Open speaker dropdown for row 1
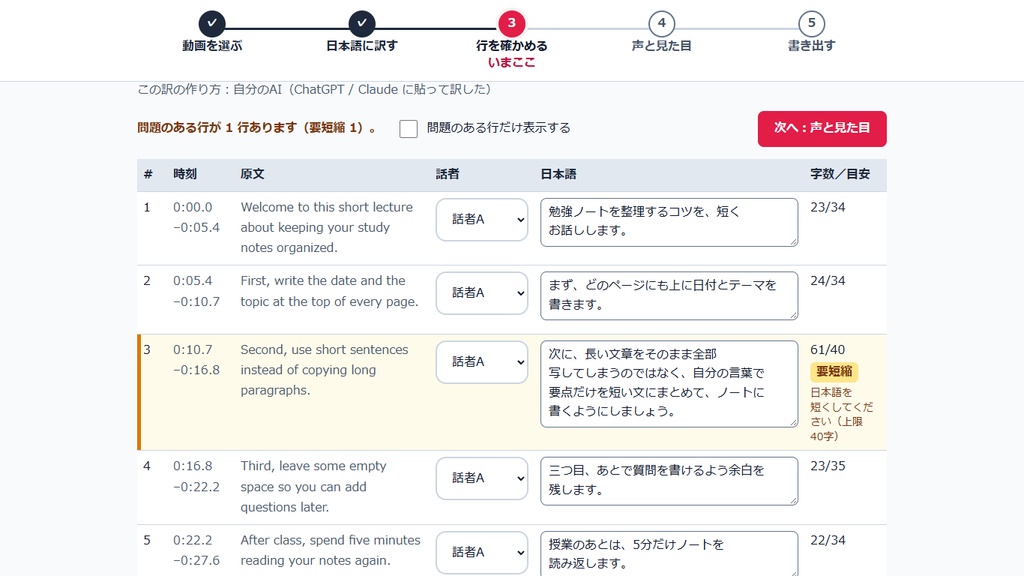 point(482,219)
